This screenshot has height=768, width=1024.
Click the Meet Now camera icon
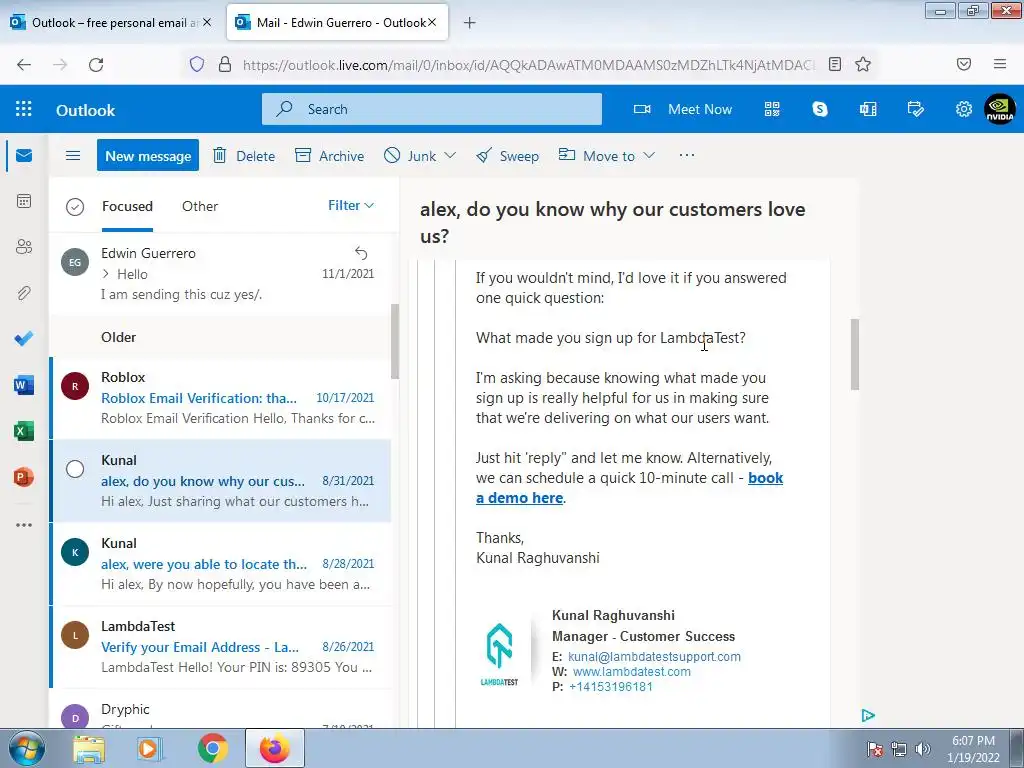642,109
